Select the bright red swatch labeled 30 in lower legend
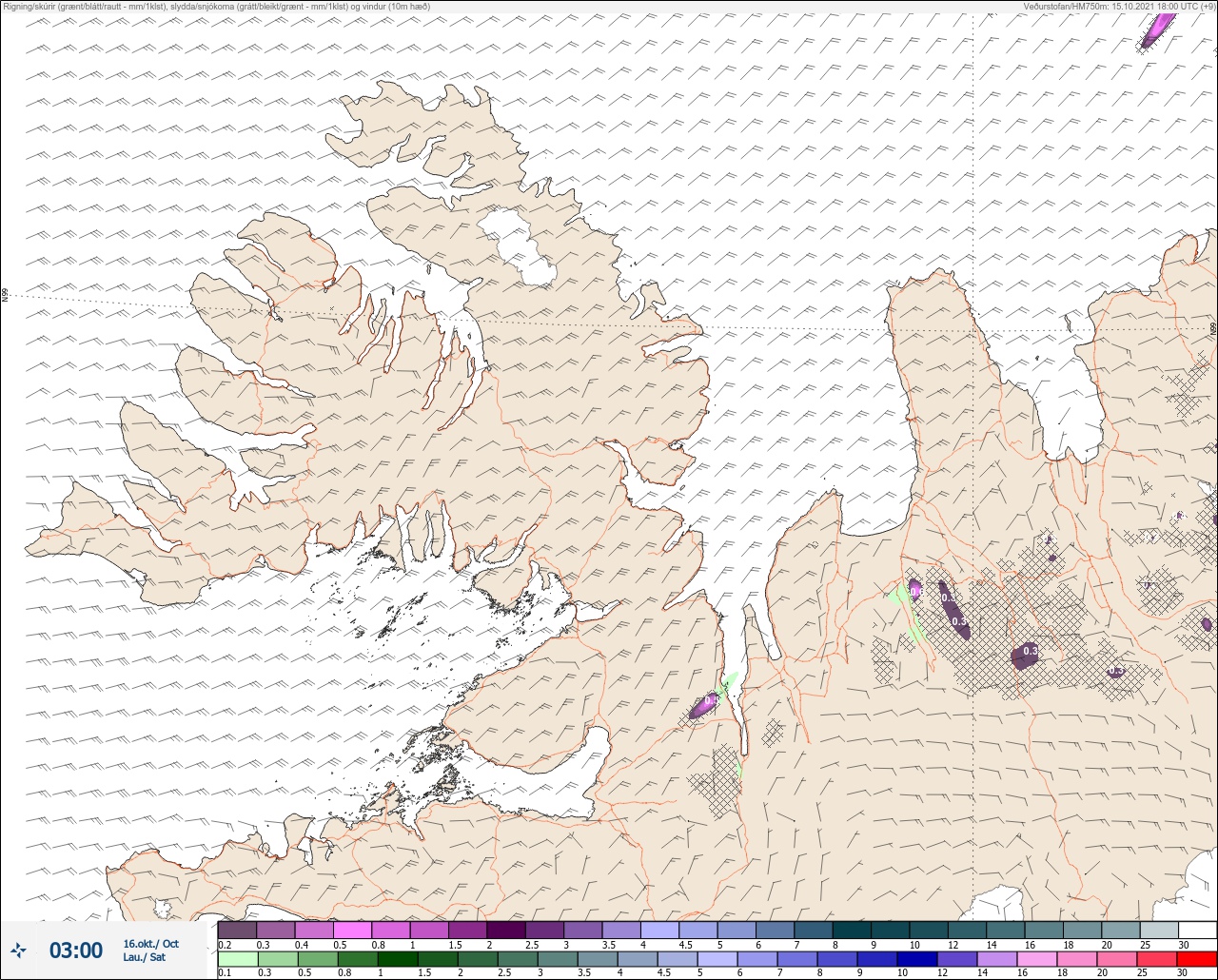Screen dimensions: 1218x980 [x=1197, y=958]
